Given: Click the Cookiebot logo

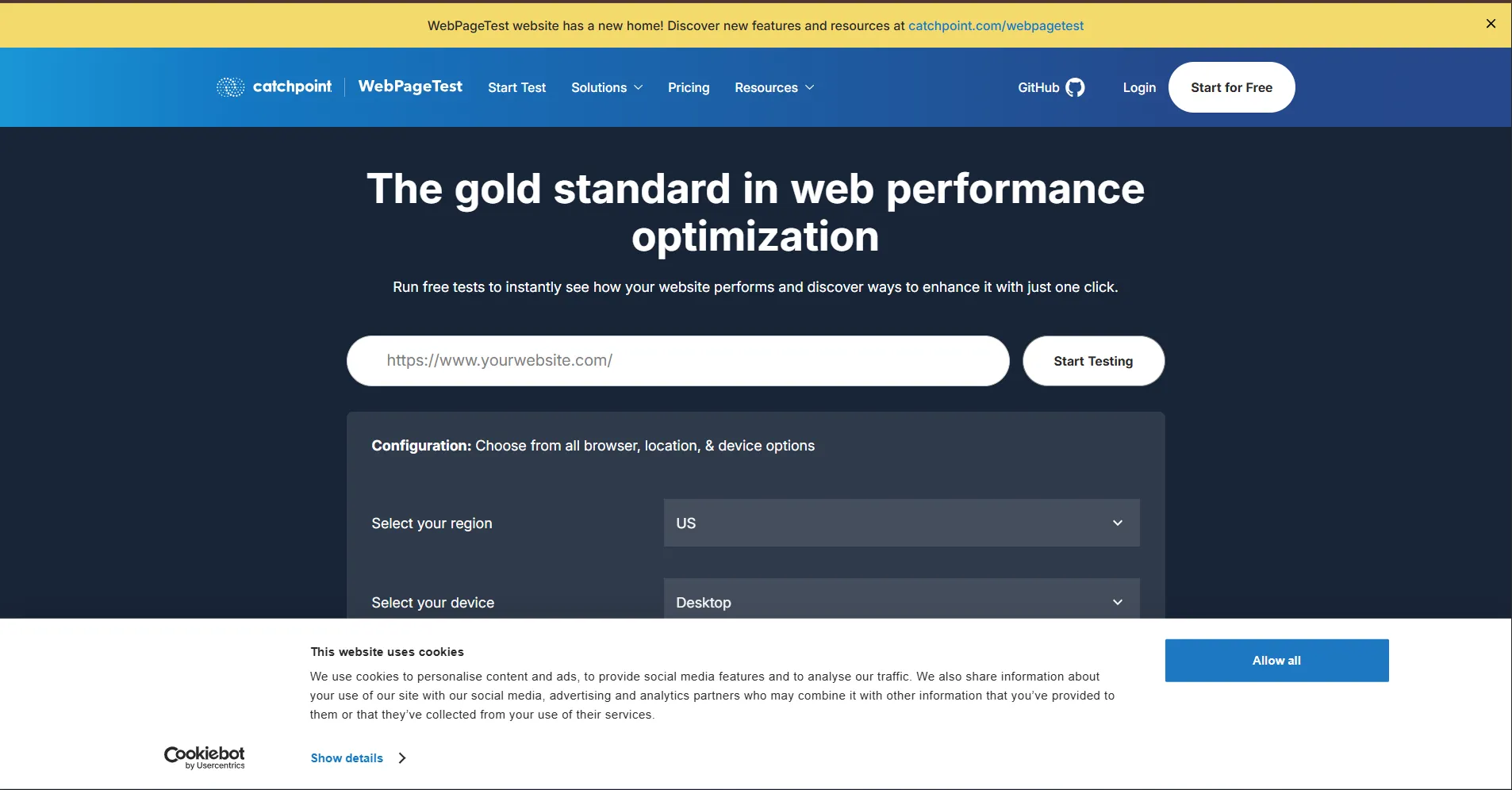Looking at the screenshot, I should pyautogui.click(x=205, y=757).
